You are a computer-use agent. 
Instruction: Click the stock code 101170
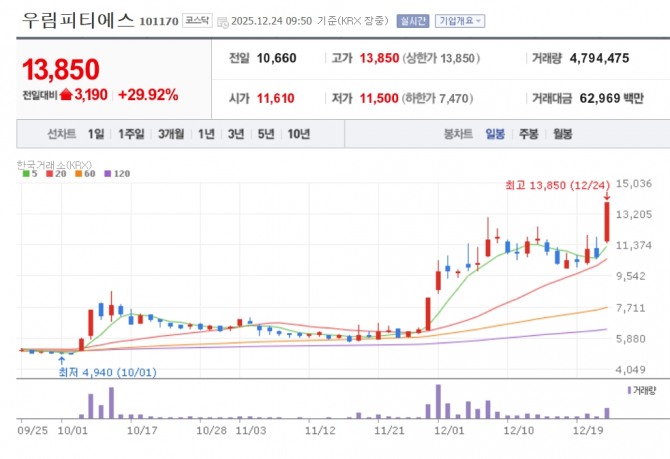[x=159, y=21]
